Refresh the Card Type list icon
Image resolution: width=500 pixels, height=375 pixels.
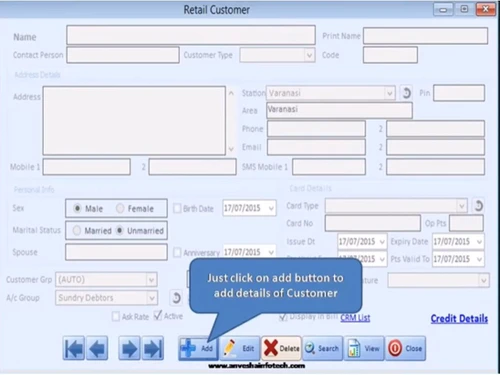(x=478, y=206)
